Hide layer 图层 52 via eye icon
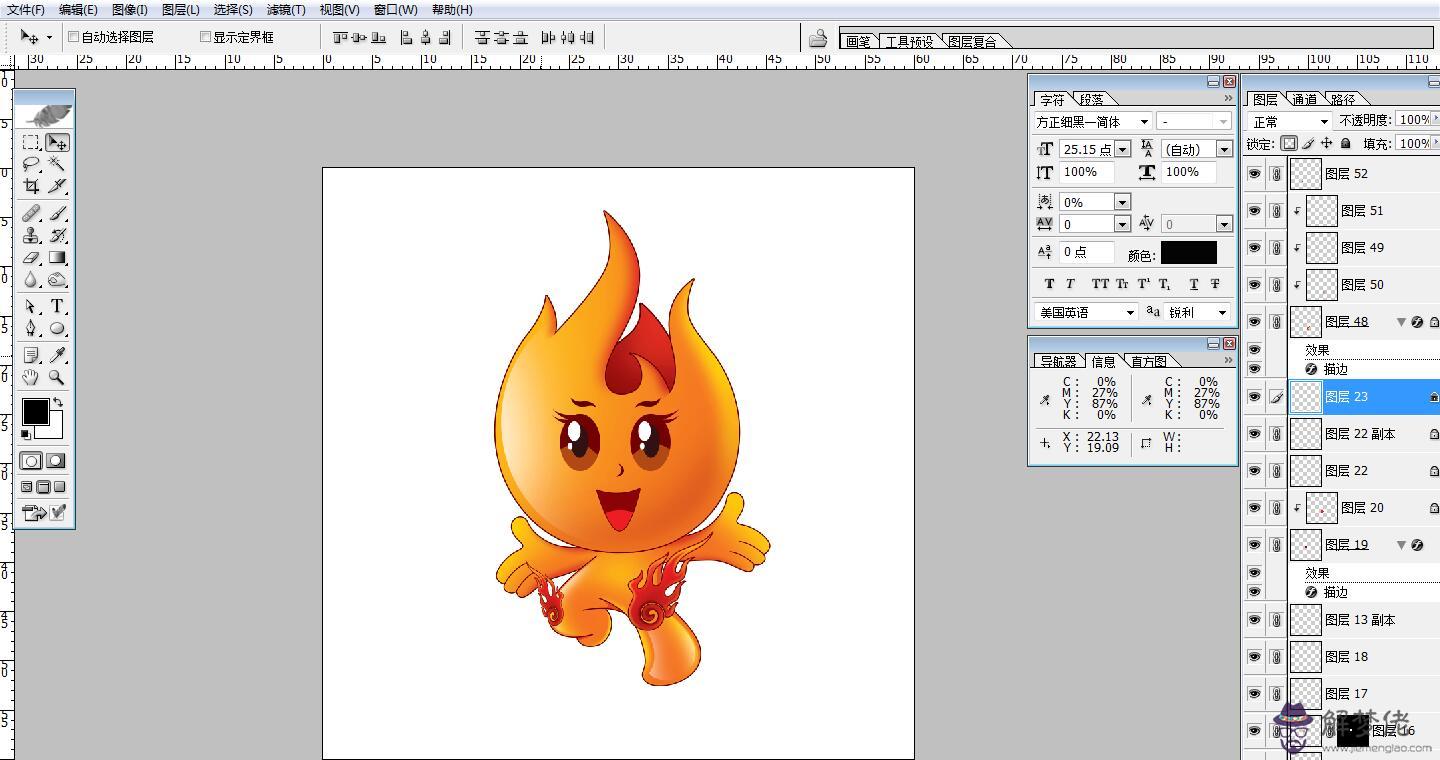The image size is (1440, 760). tap(1254, 174)
